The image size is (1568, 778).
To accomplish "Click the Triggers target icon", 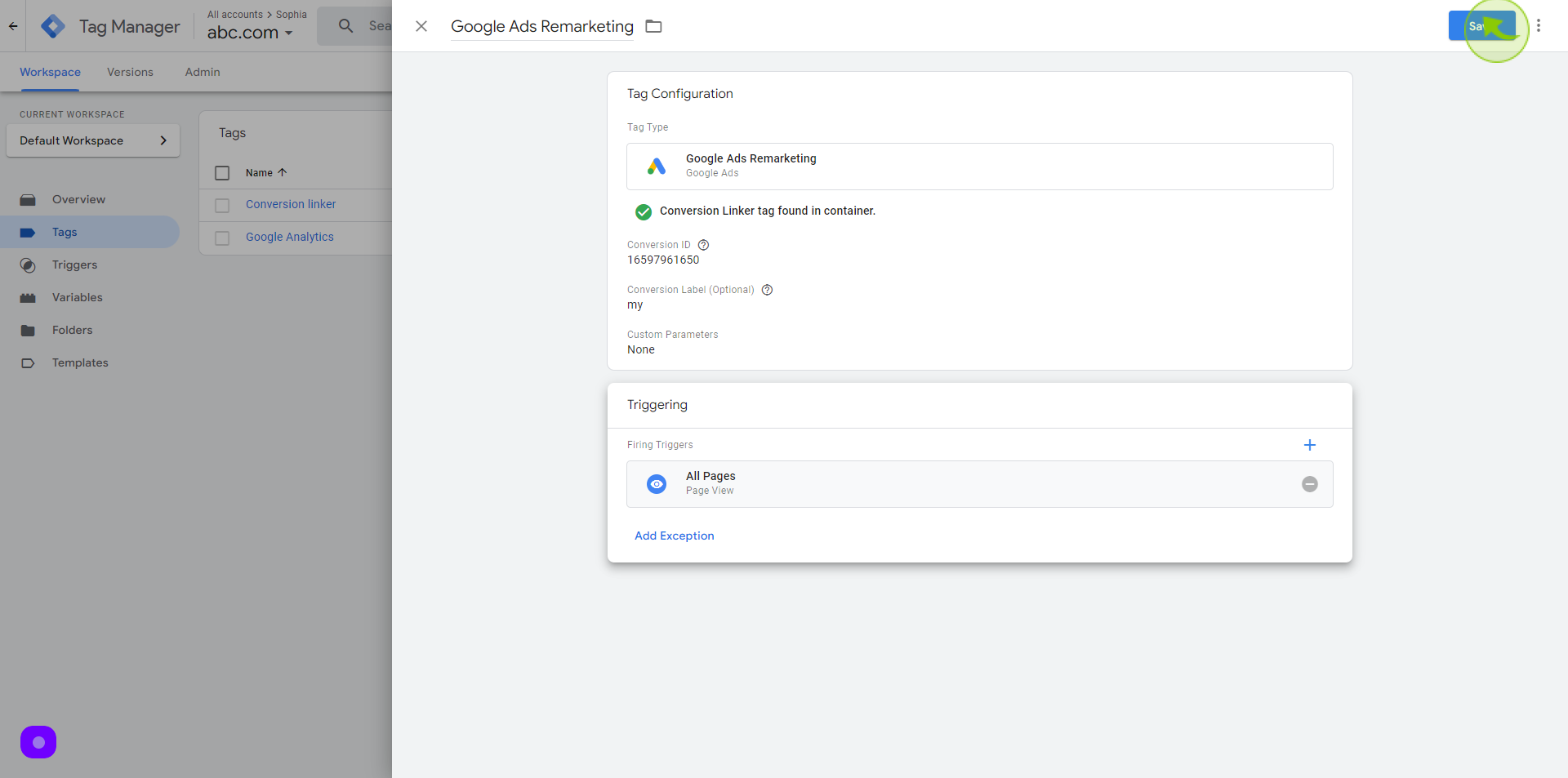I will pos(28,265).
